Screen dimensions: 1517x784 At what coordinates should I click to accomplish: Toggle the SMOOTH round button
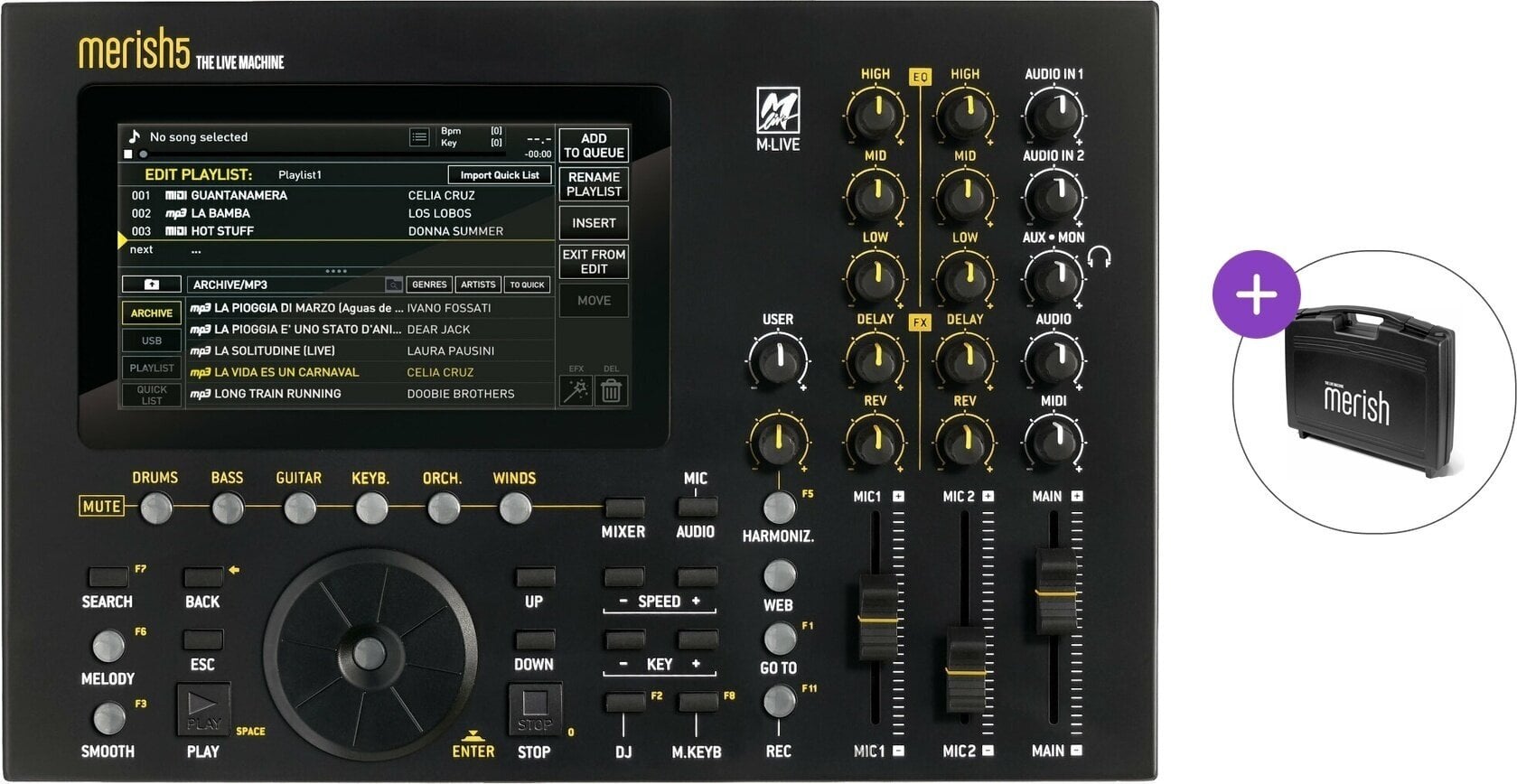point(108,718)
